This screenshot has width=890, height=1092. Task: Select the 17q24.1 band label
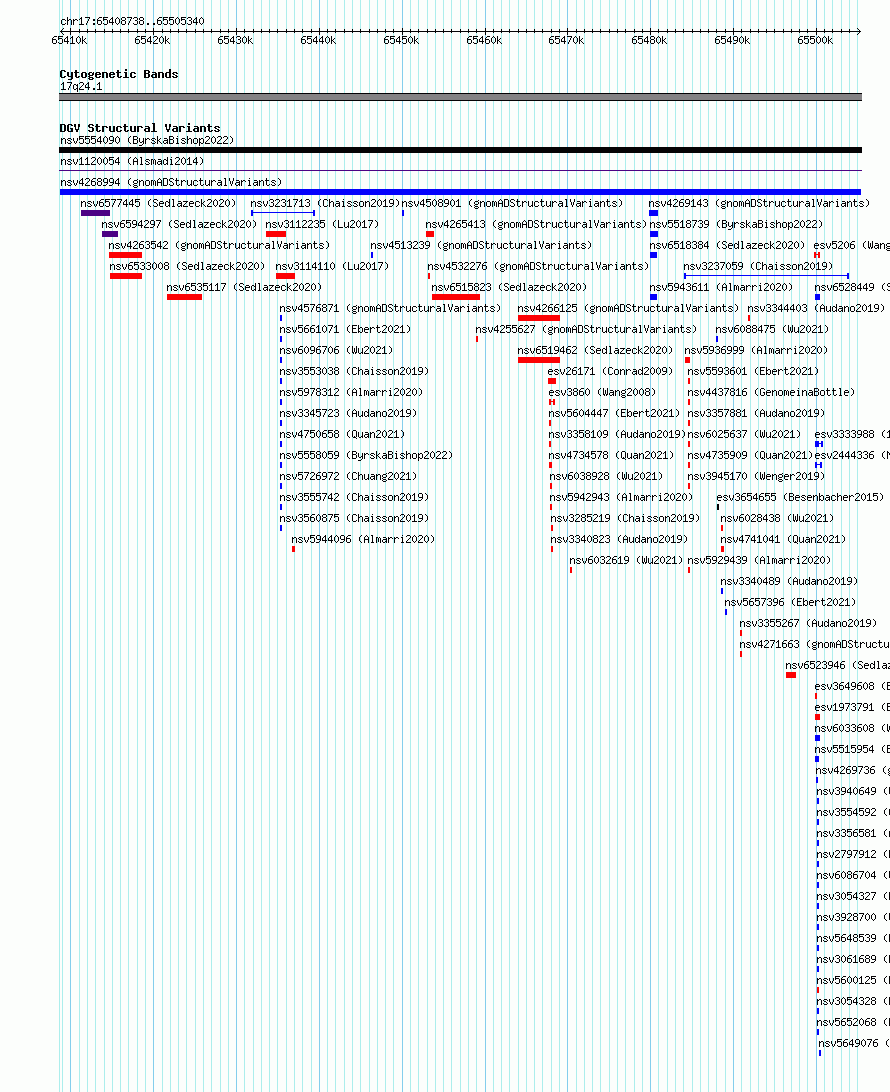click(81, 86)
